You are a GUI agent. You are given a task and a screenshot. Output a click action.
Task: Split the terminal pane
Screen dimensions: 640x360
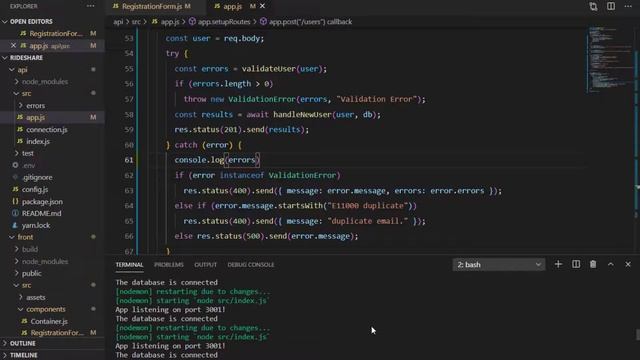(576, 264)
